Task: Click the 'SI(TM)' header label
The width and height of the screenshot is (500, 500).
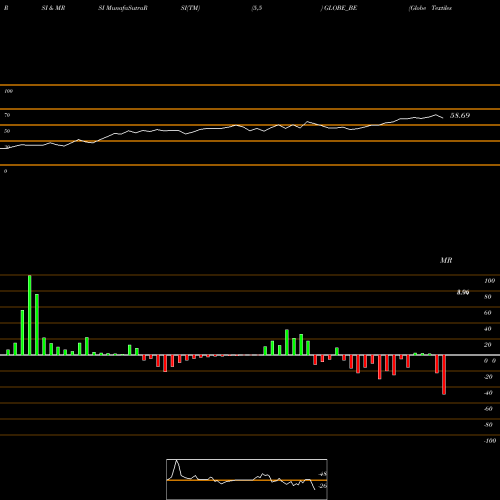Action: point(190,8)
